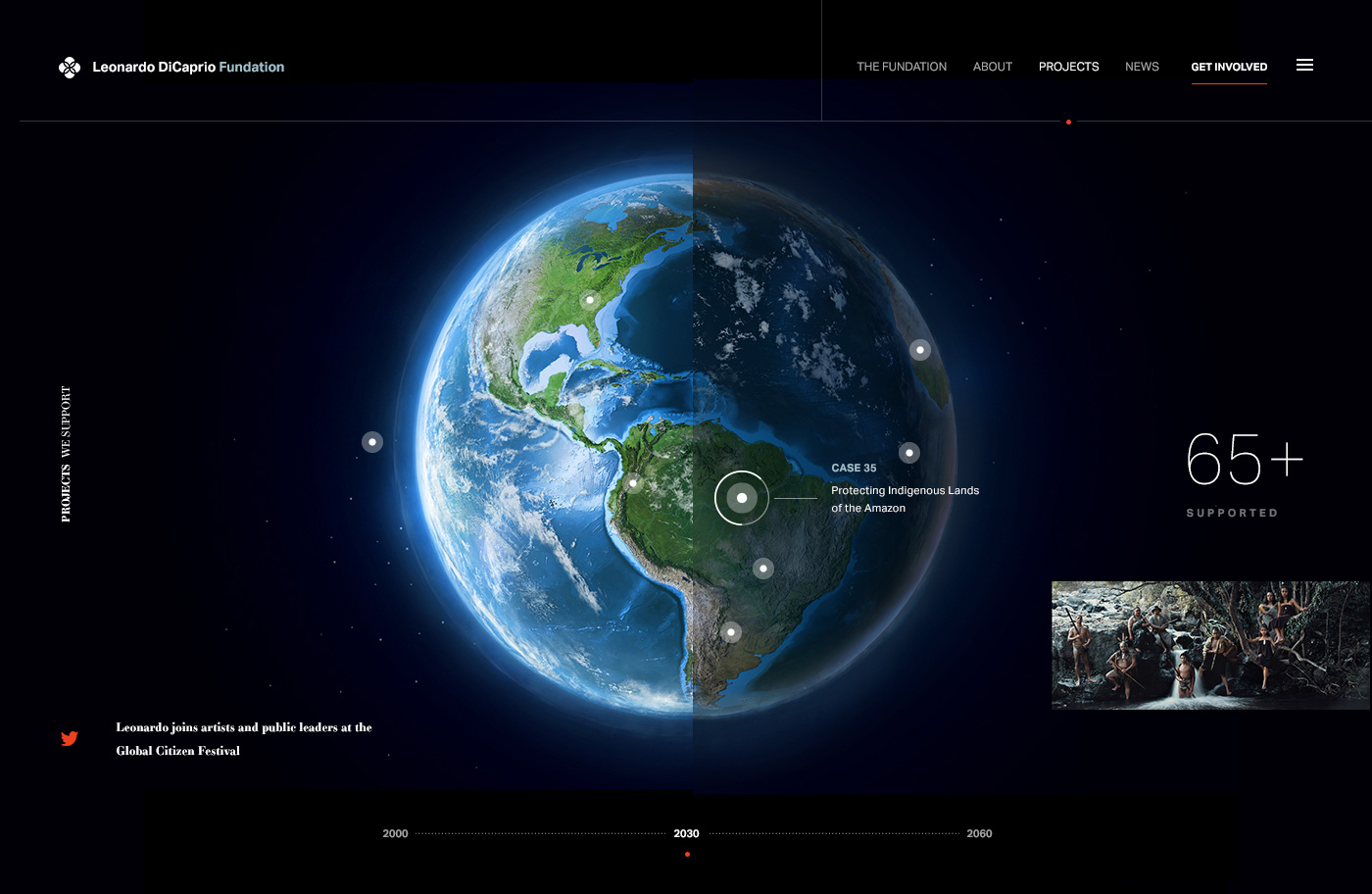Image resolution: width=1372 pixels, height=894 pixels.
Task: Jump to year 2000 on timeline
Action: coord(395,833)
